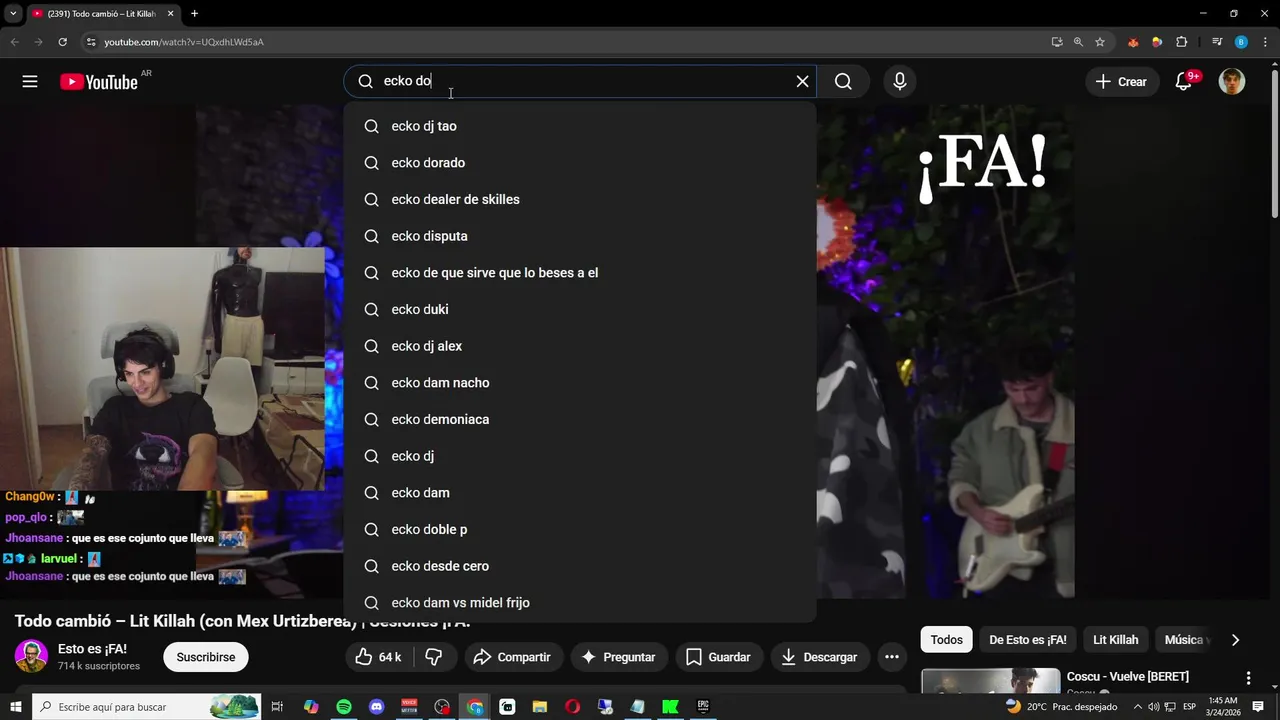
Task: Open options for the Coscu - Vuelve video
Action: click(1248, 678)
